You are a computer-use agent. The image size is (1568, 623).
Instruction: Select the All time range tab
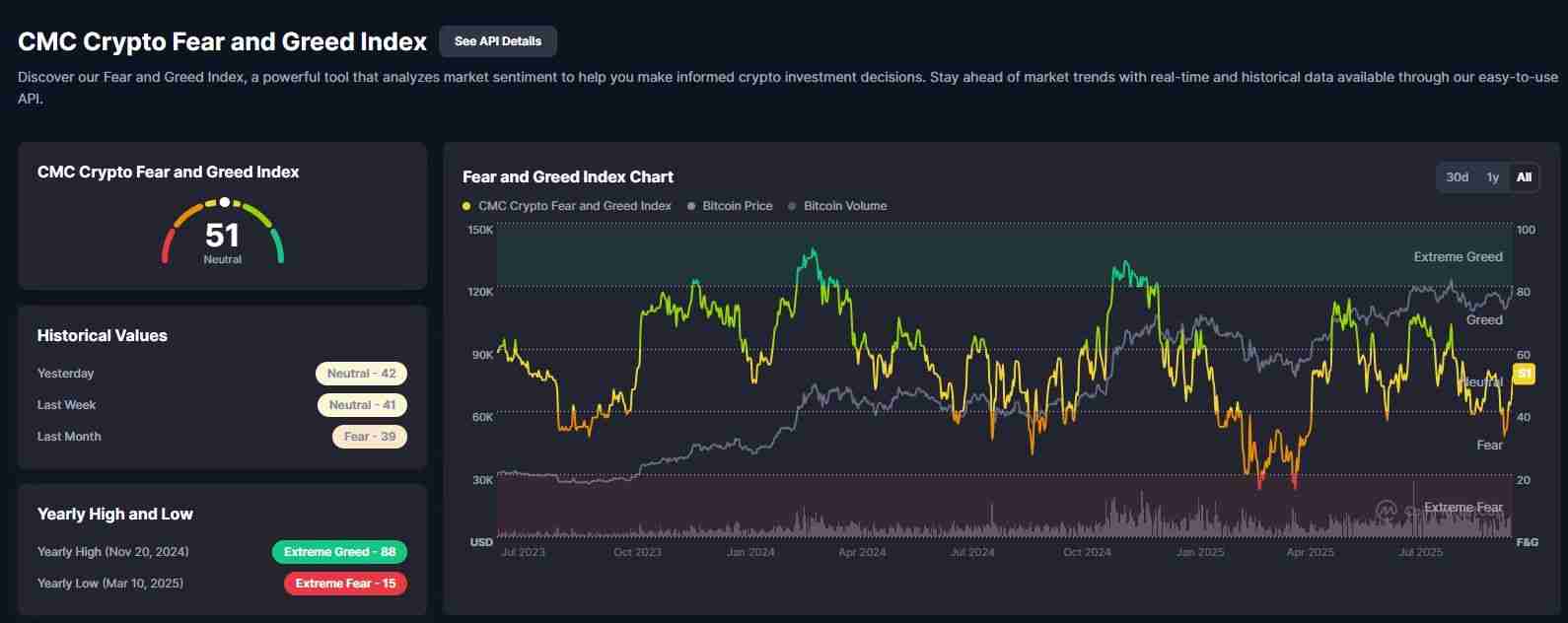[x=1524, y=177]
